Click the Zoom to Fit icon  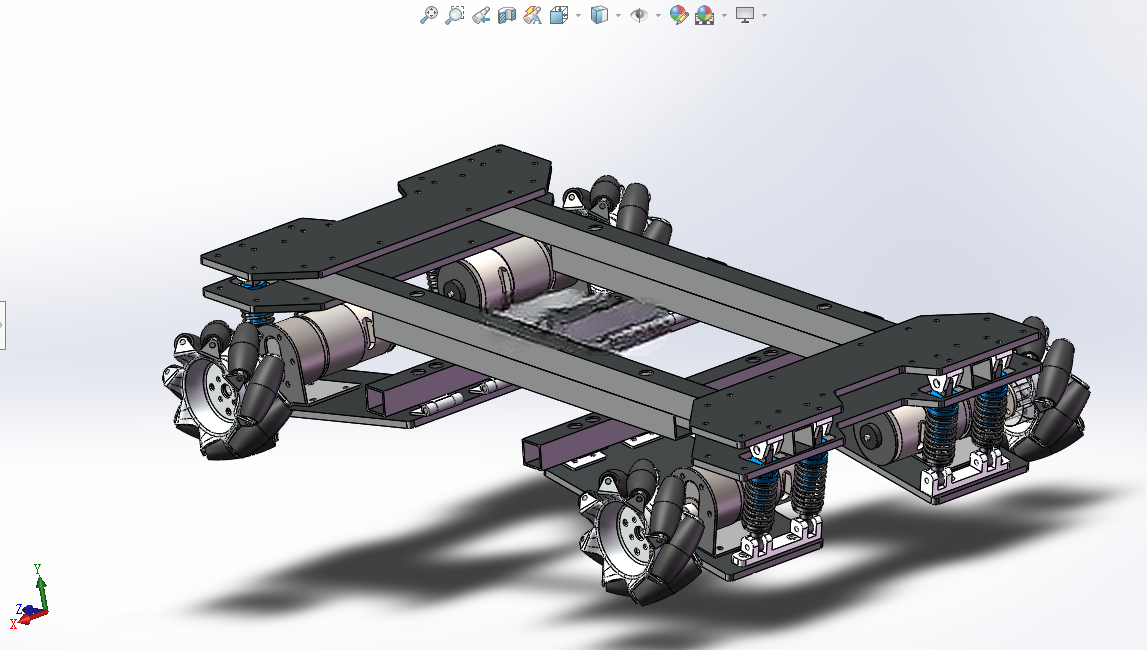click(x=429, y=15)
